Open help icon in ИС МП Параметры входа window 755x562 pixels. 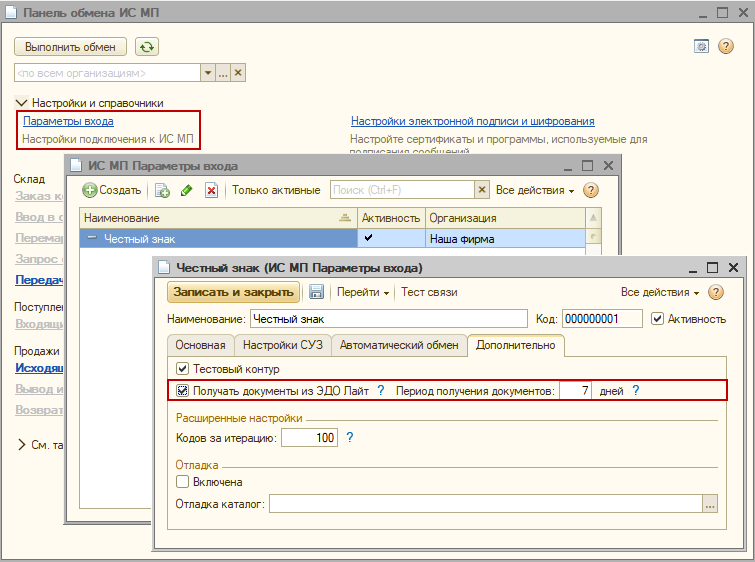[x=591, y=190]
